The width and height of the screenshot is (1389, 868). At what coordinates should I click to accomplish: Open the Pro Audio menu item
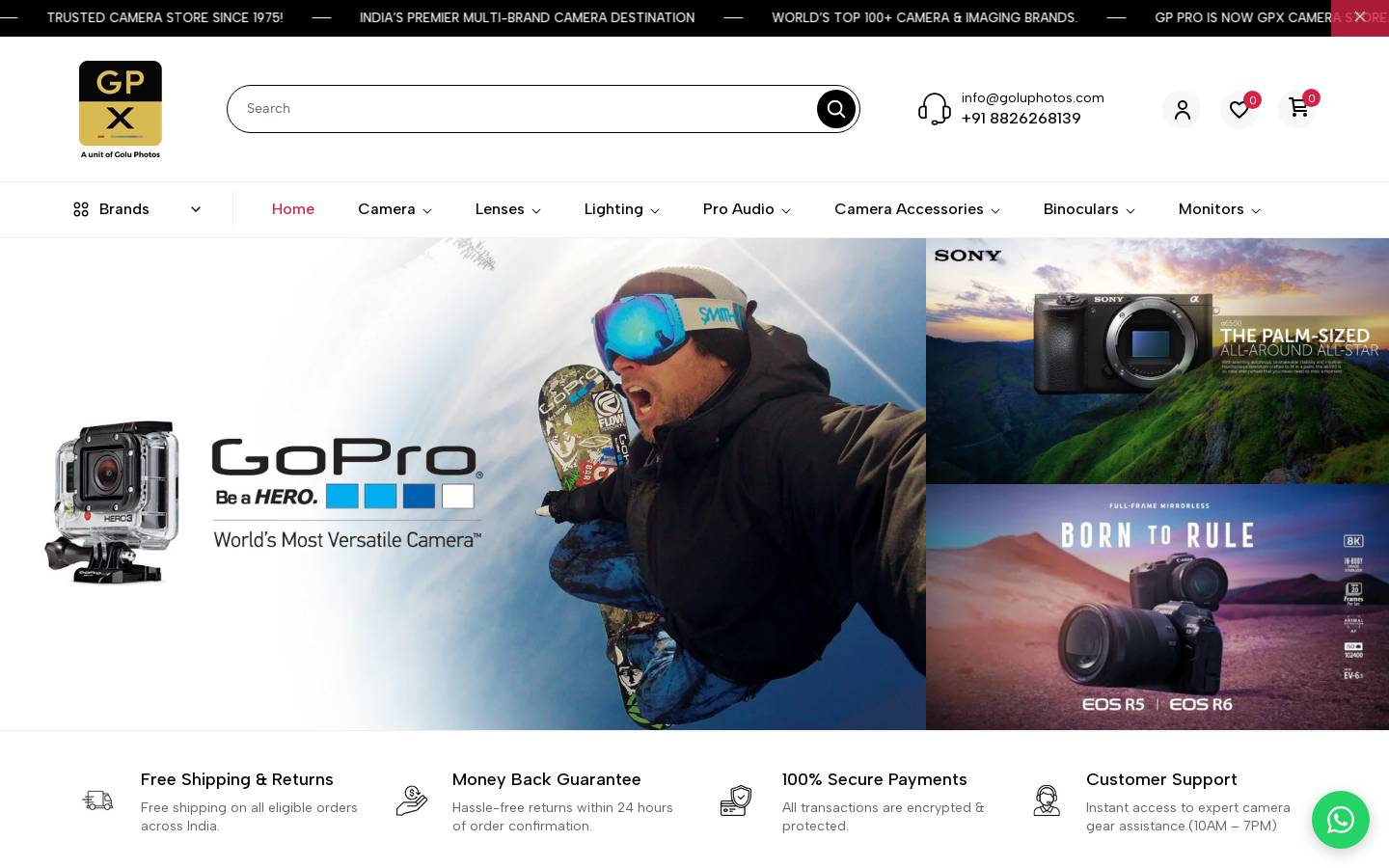tap(739, 209)
